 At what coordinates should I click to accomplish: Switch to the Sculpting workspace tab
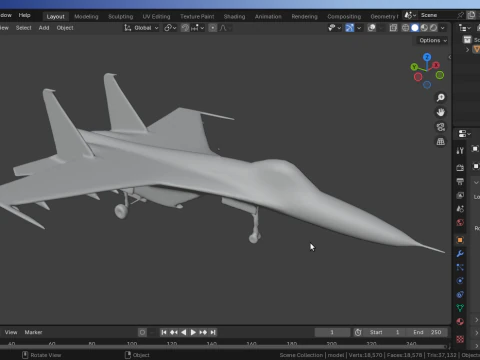tap(120, 16)
